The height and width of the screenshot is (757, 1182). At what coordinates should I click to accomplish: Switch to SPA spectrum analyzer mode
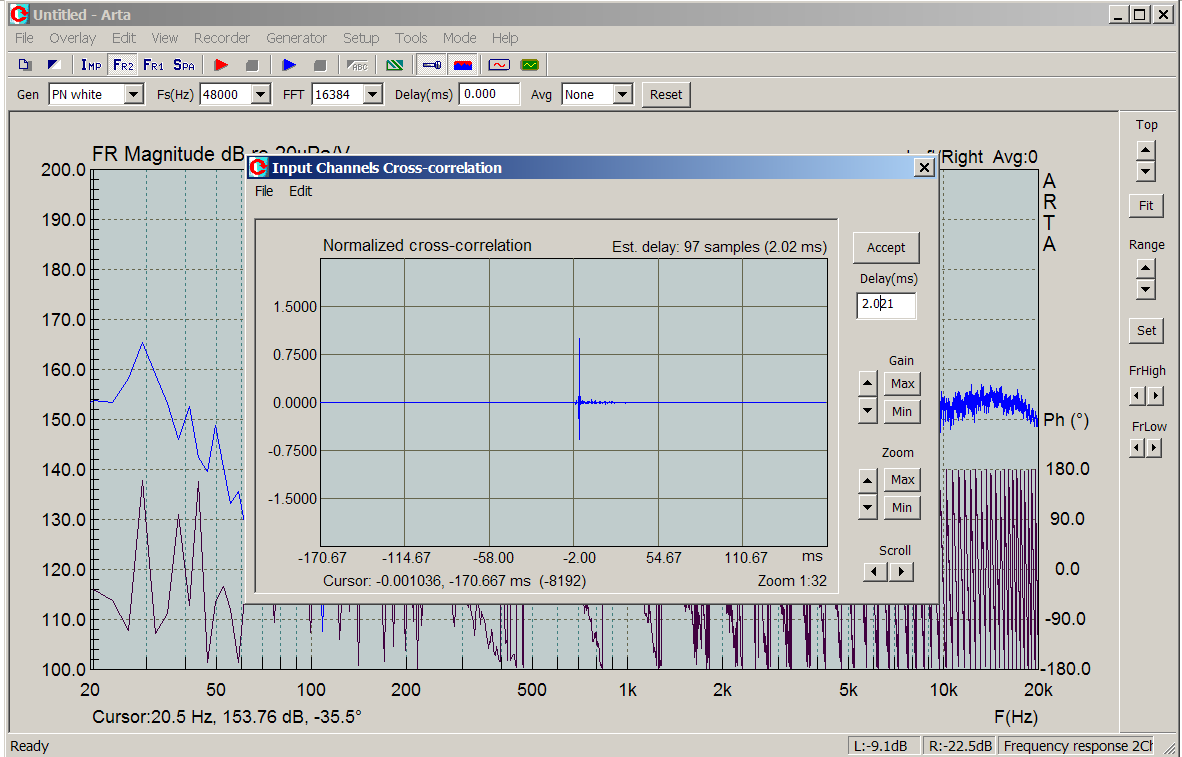point(183,65)
